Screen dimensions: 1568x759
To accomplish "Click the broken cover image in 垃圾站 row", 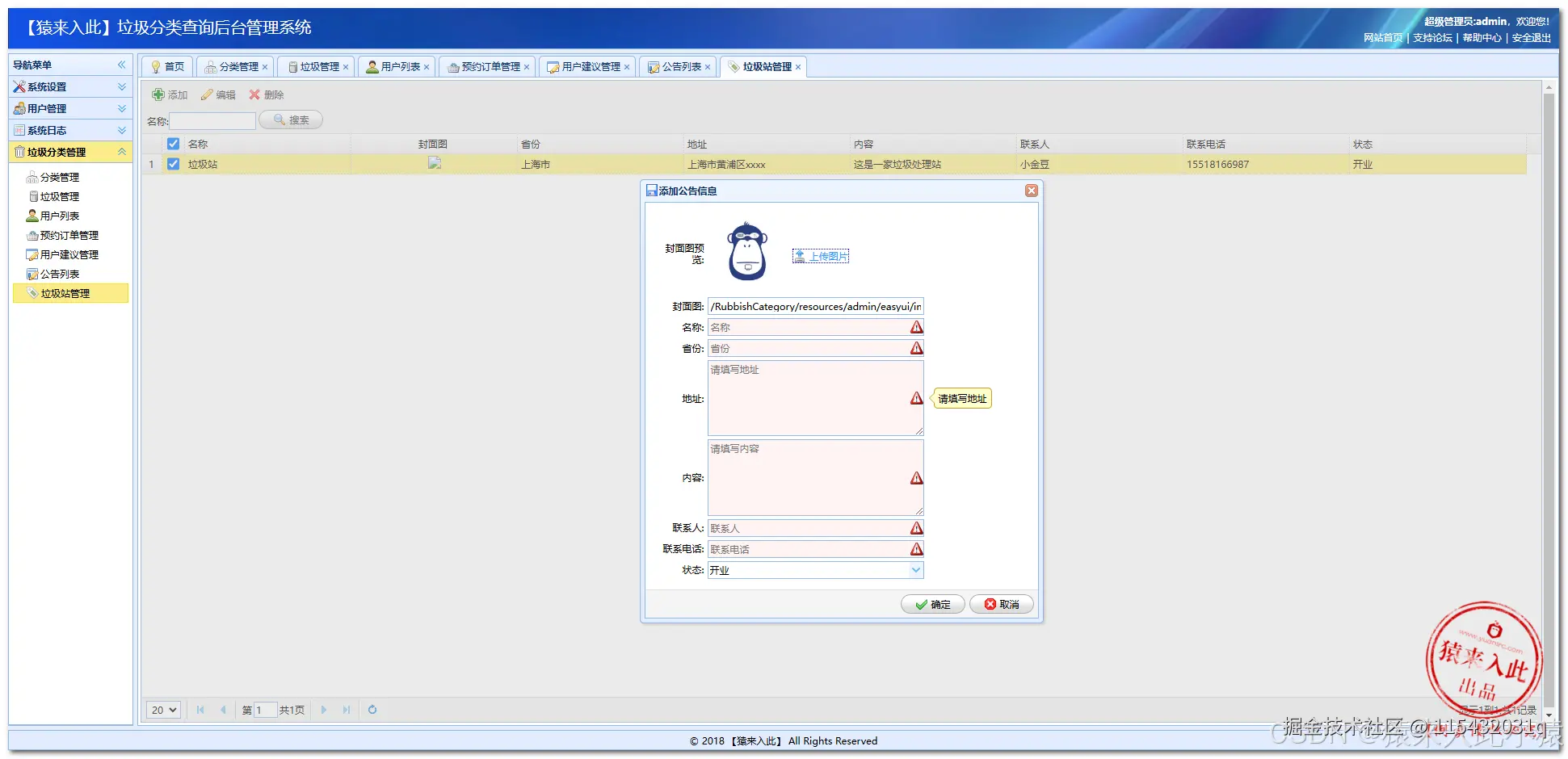I will [x=435, y=163].
